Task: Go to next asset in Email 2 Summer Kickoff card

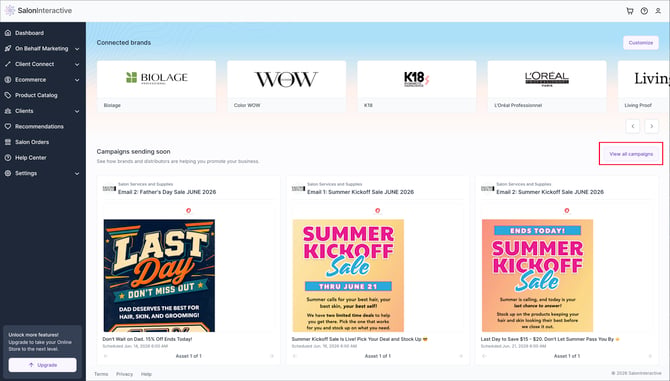Action: [650, 356]
